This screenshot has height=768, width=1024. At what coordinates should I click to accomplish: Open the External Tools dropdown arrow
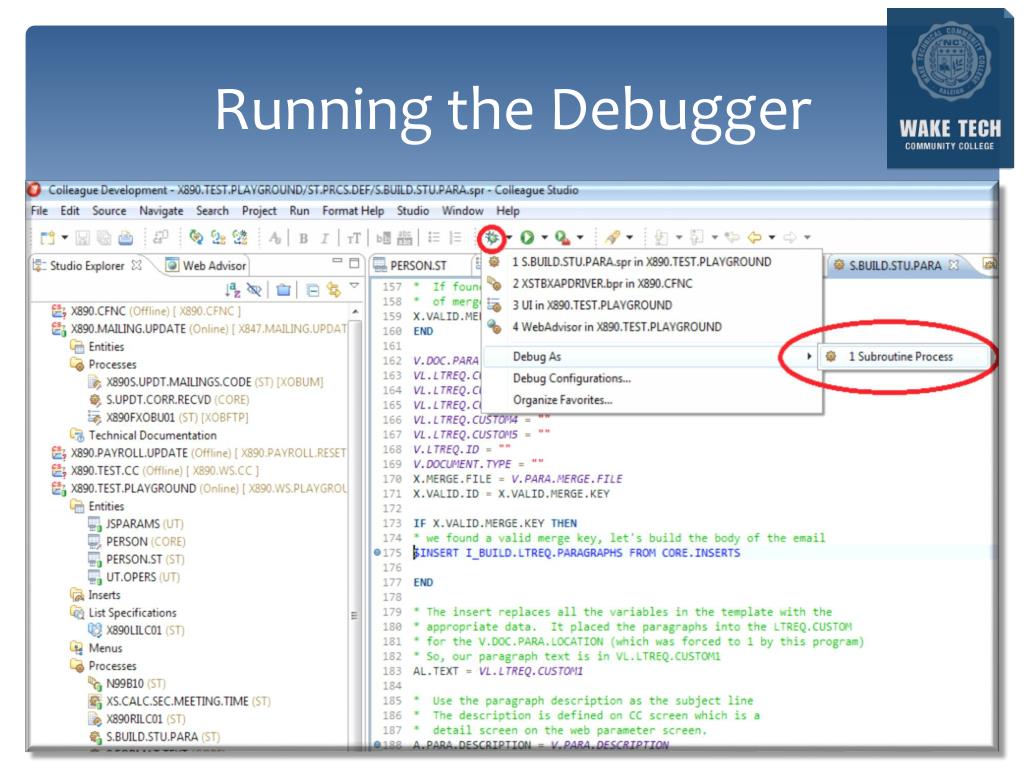[x=580, y=238]
